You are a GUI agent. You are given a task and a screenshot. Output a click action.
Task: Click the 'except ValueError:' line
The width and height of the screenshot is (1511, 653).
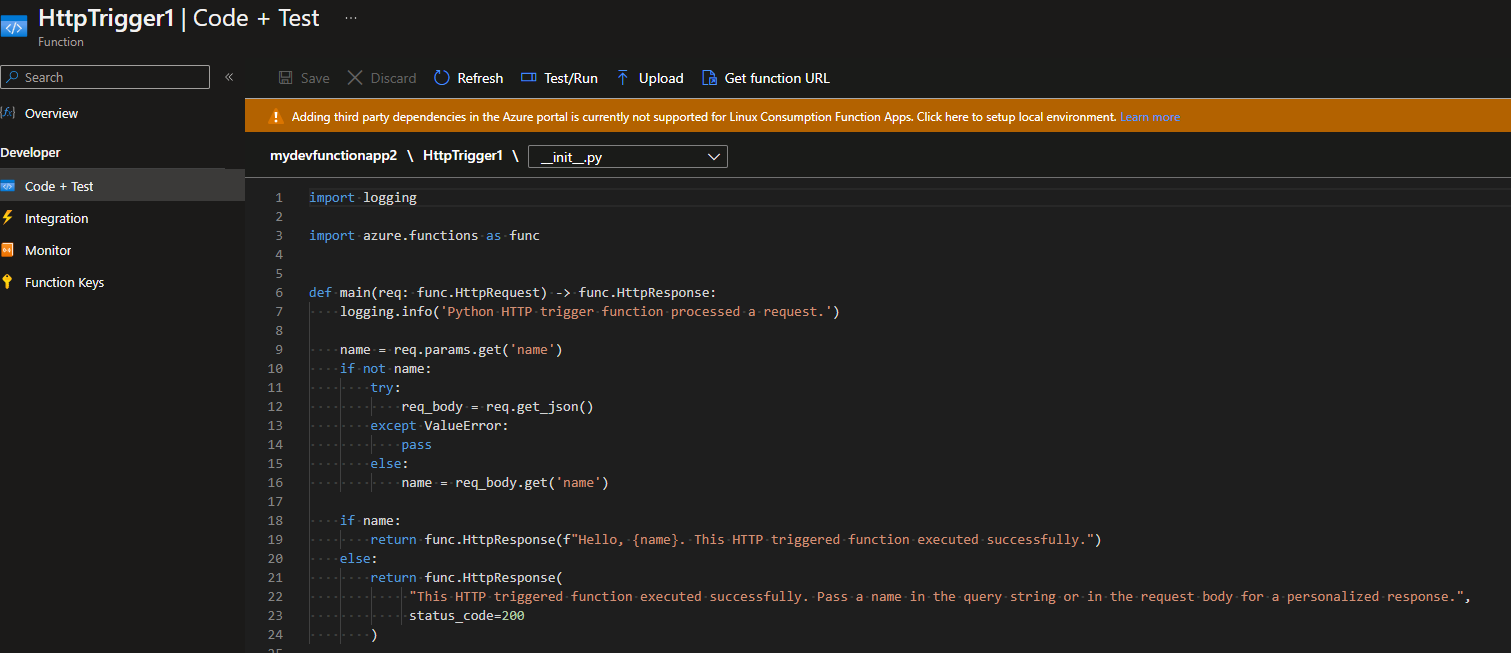coord(440,426)
